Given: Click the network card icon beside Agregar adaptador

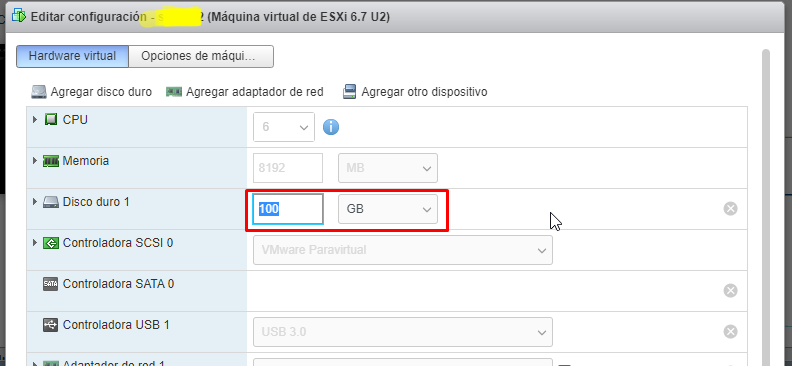Looking at the screenshot, I should click(174, 92).
